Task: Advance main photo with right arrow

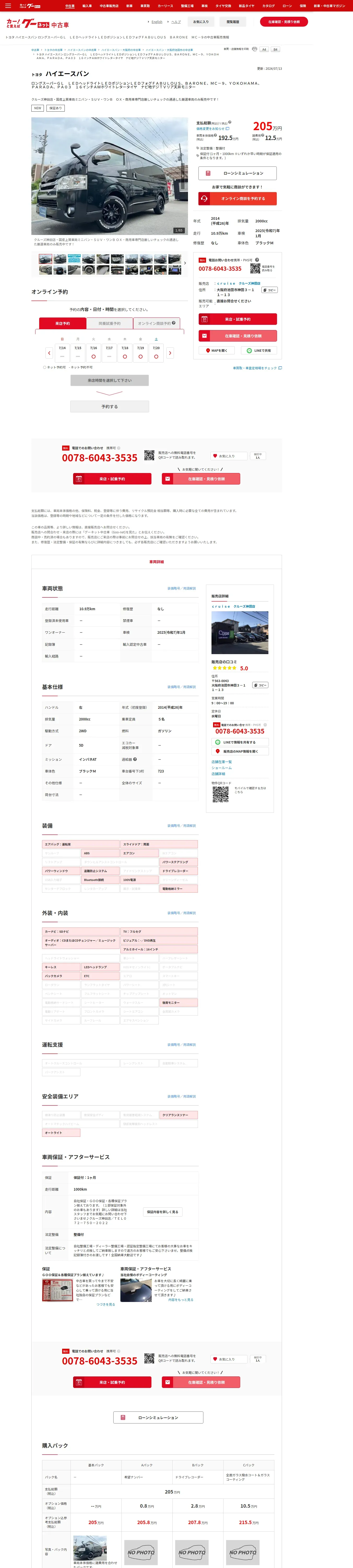Action: [x=183, y=176]
